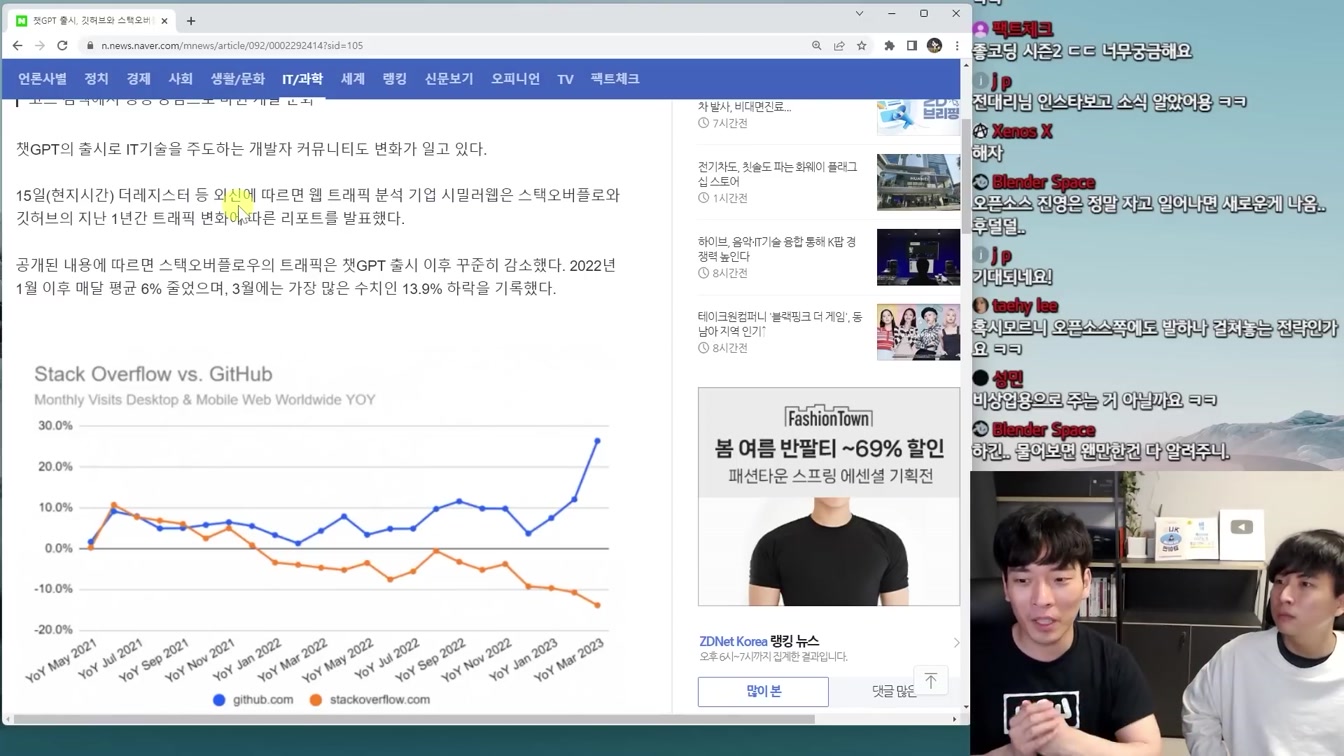Jump to top with the up-arrow button
Image resolution: width=1344 pixels, height=756 pixels.
coord(931,680)
